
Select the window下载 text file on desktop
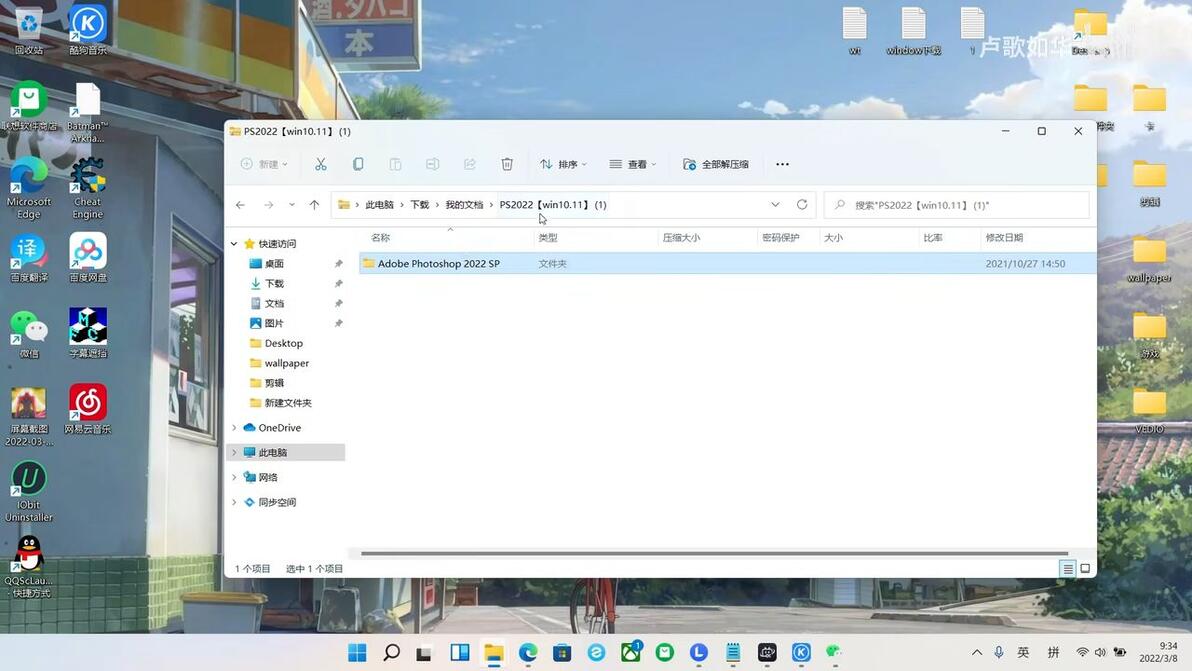pyautogui.click(x=914, y=31)
